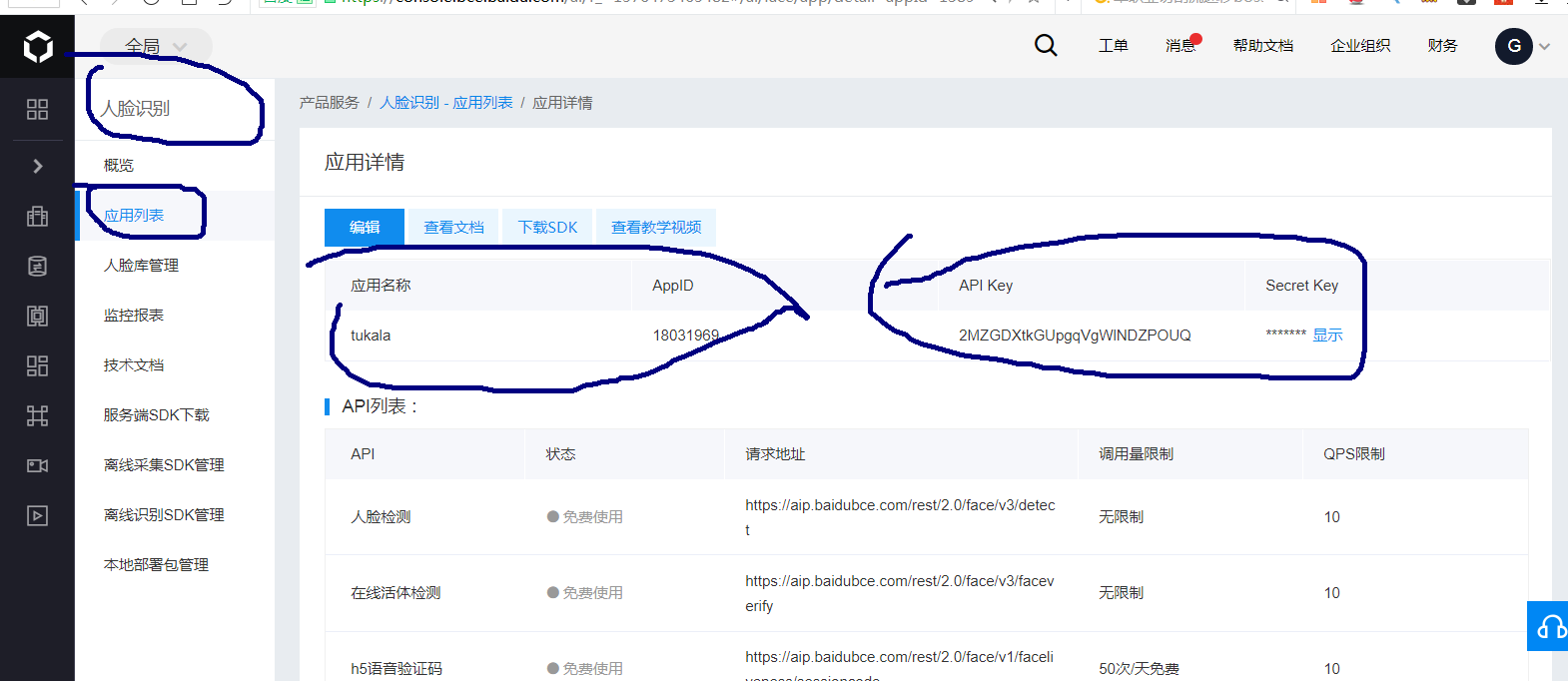Click 产品服务 in the breadcrumb

coord(330,103)
